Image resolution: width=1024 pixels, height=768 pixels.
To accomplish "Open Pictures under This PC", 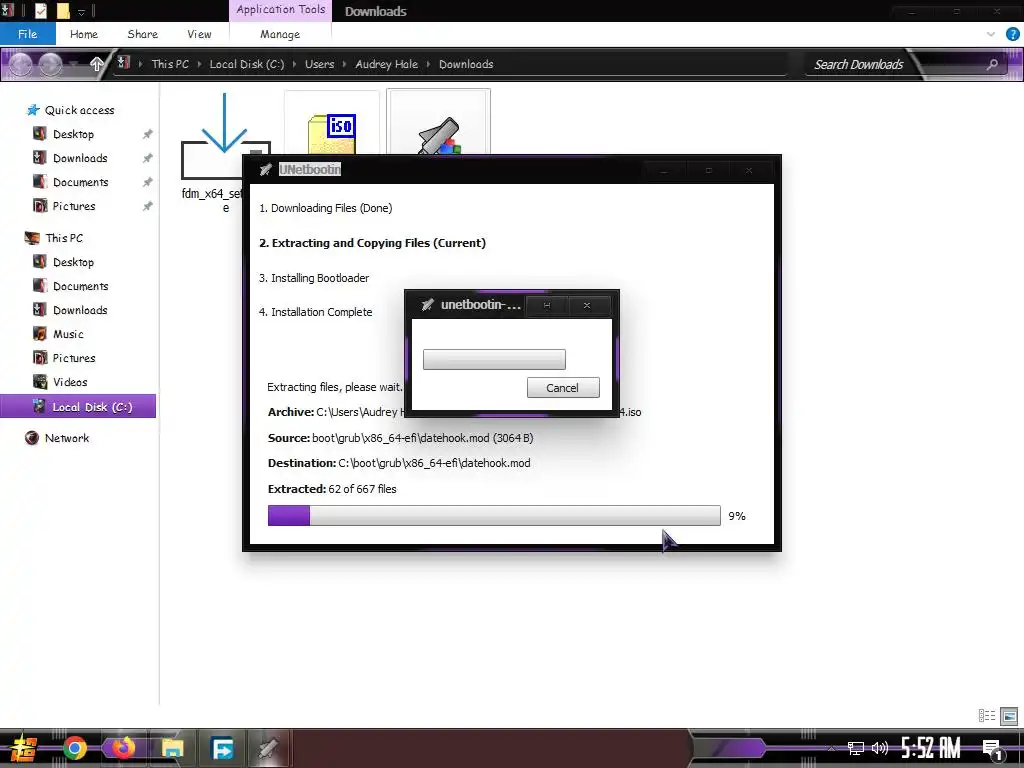I will tap(74, 358).
